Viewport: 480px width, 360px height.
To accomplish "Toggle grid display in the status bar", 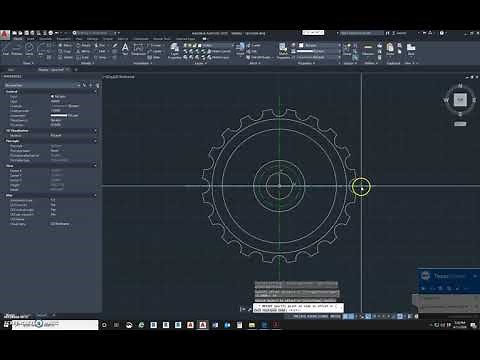I will (346, 316).
